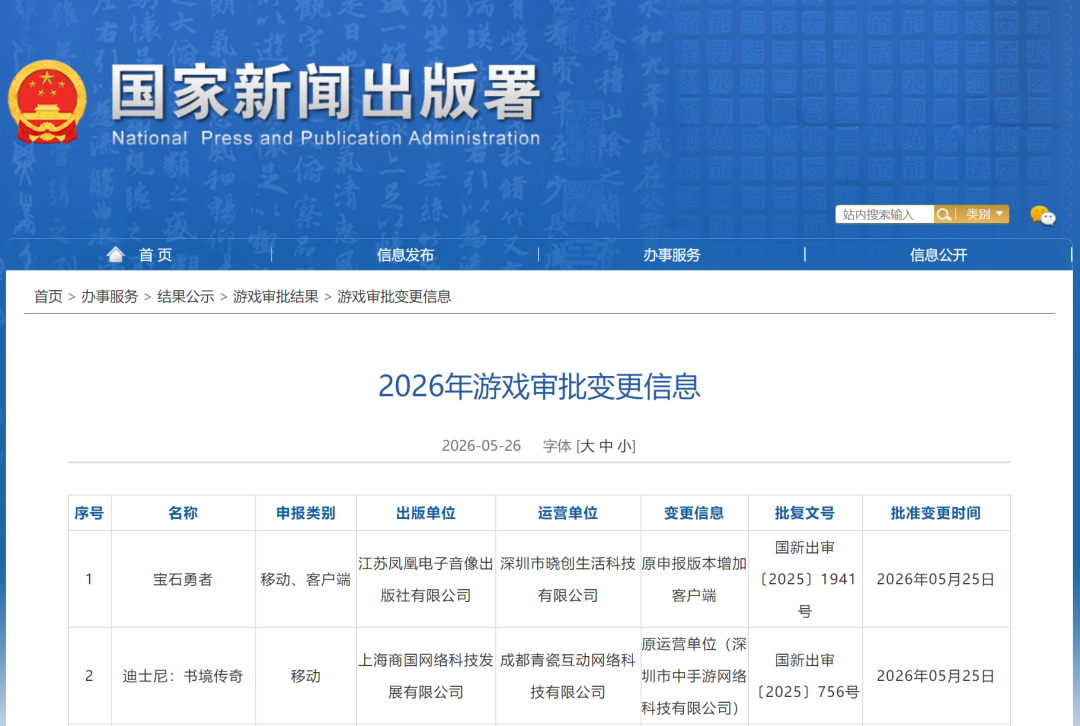Click the 序号 column header
This screenshot has height=726, width=1080.
click(x=89, y=513)
